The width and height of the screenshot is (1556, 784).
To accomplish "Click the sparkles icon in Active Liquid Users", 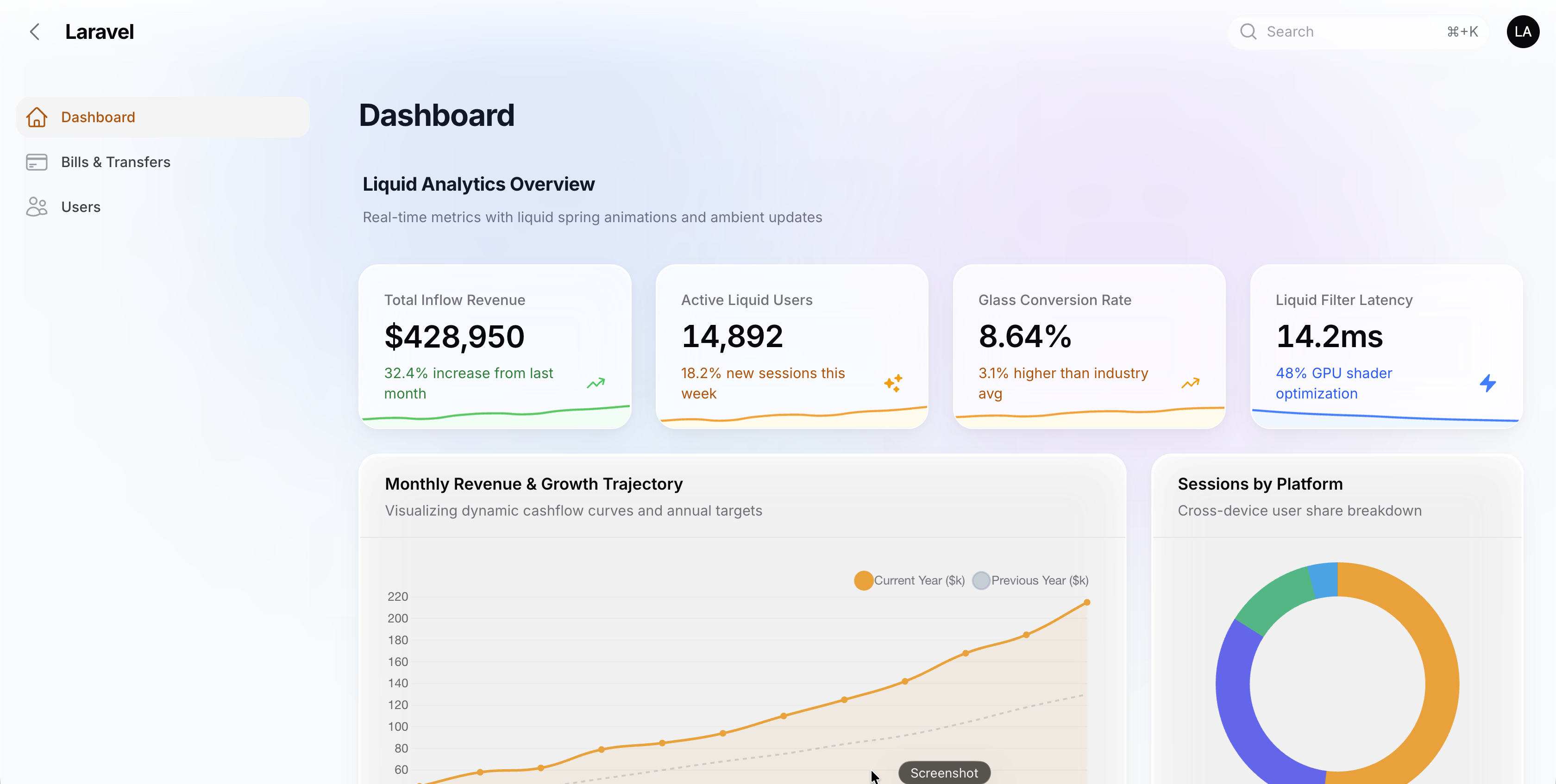I will 893,383.
